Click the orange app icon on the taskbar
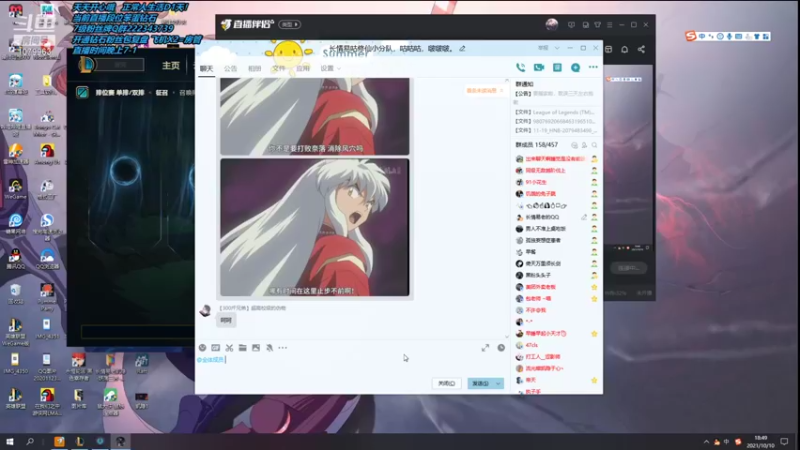Viewport: 800px width, 450px height. 59,441
